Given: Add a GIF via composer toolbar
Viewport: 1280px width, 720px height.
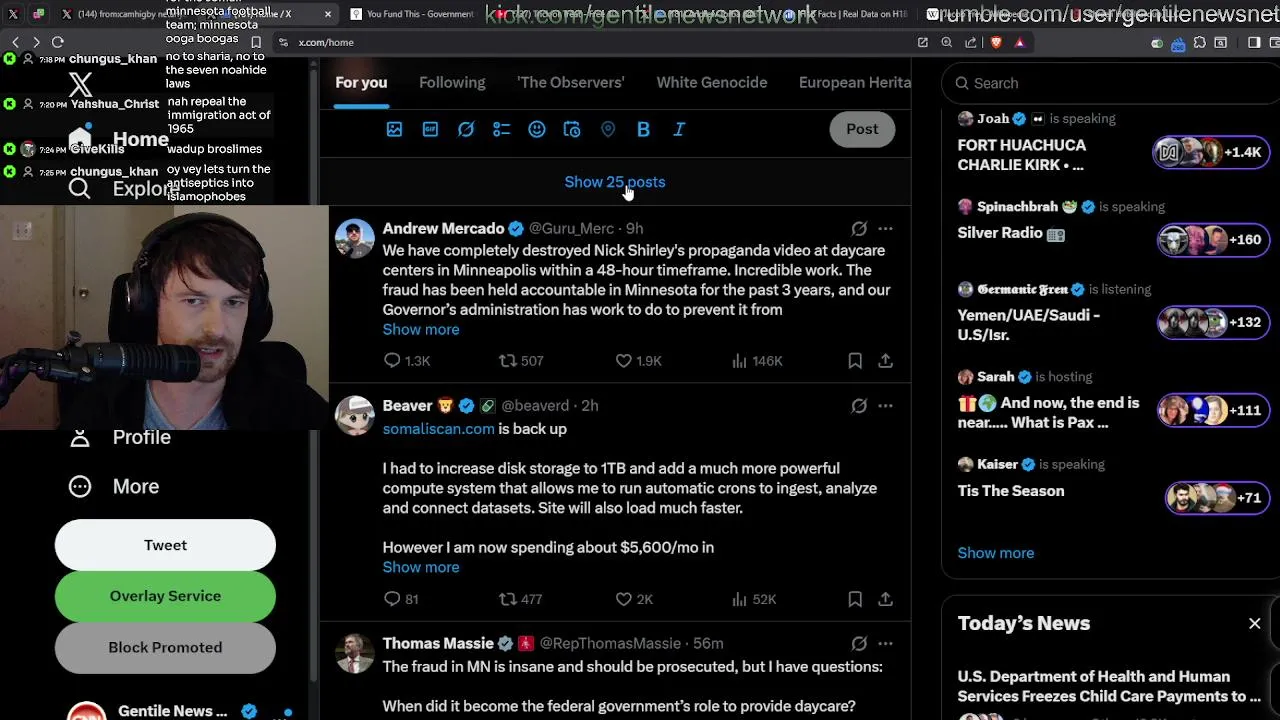Looking at the screenshot, I should (x=430, y=129).
